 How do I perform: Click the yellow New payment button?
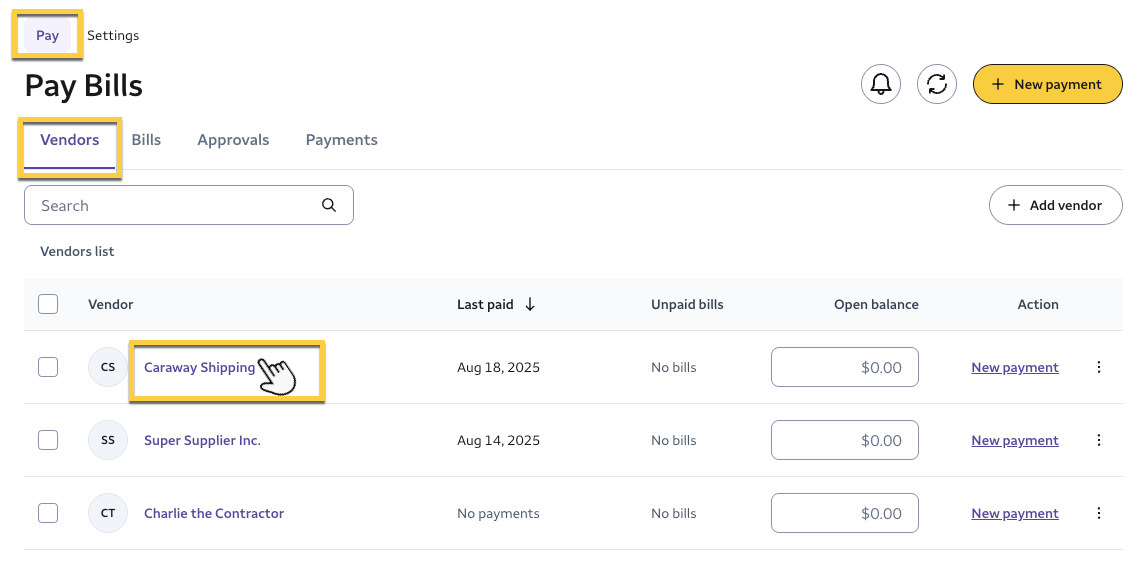coord(1047,85)
